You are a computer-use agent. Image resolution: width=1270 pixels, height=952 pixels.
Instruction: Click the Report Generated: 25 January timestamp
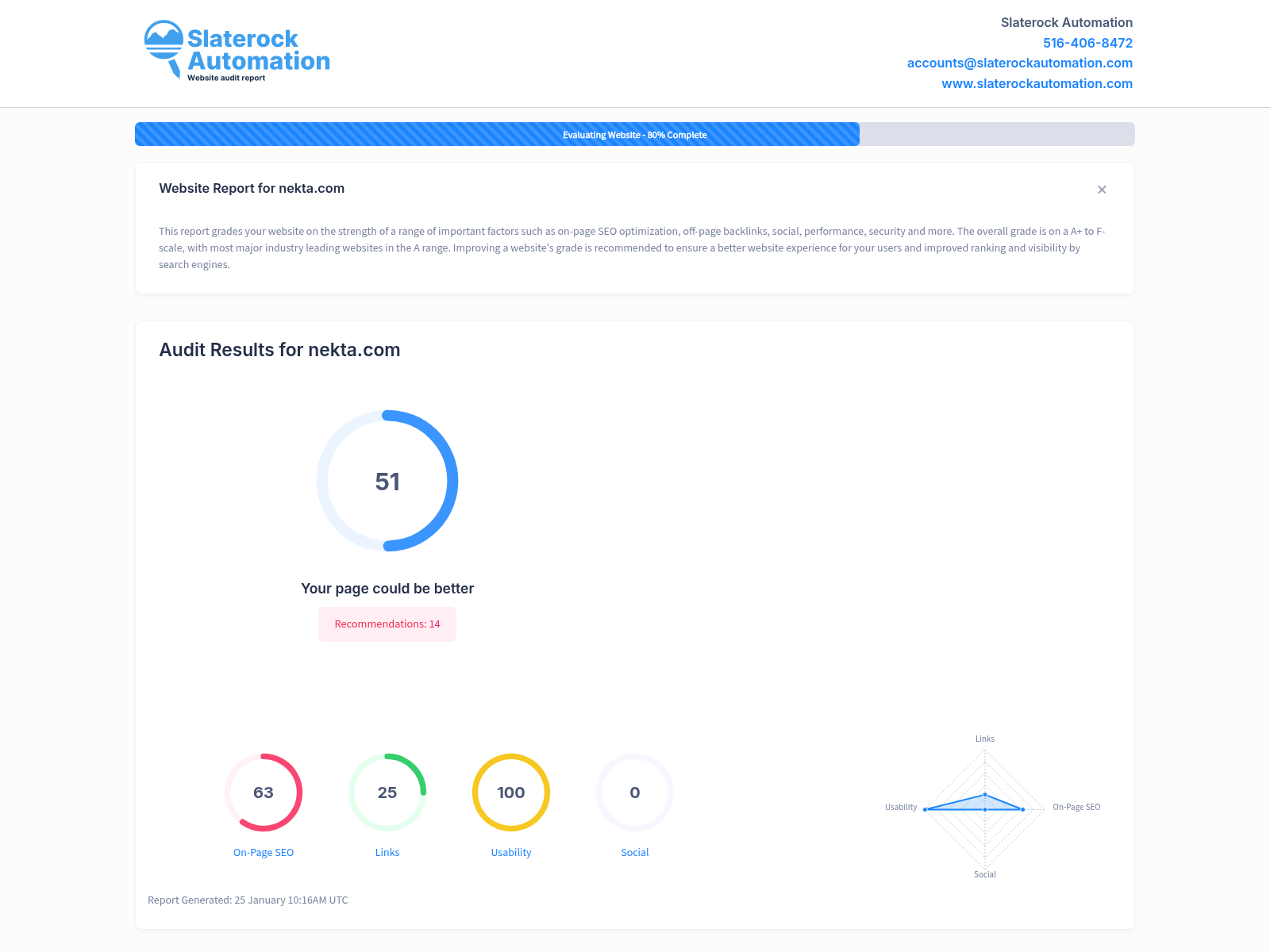coord(248,900)
